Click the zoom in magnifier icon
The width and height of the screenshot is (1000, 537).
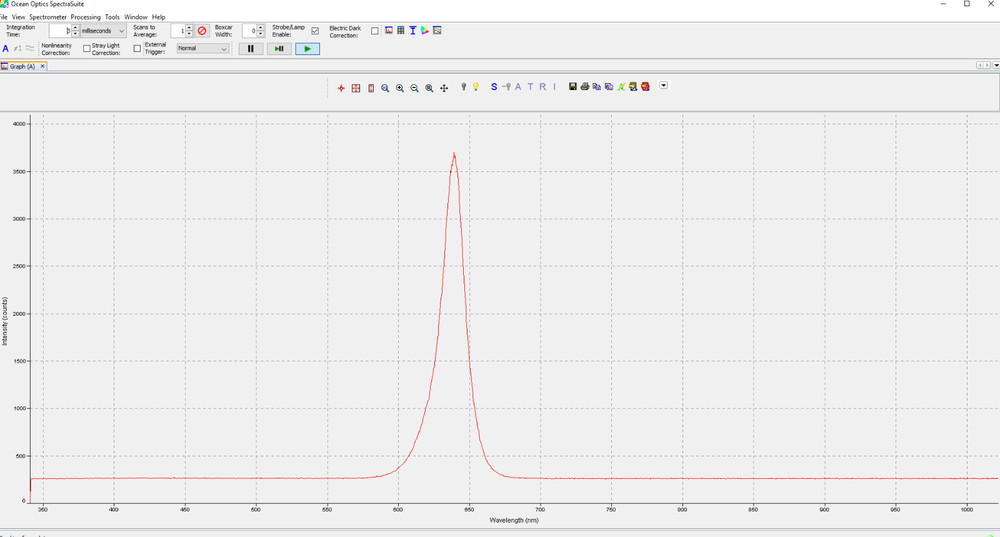point(400,88)
